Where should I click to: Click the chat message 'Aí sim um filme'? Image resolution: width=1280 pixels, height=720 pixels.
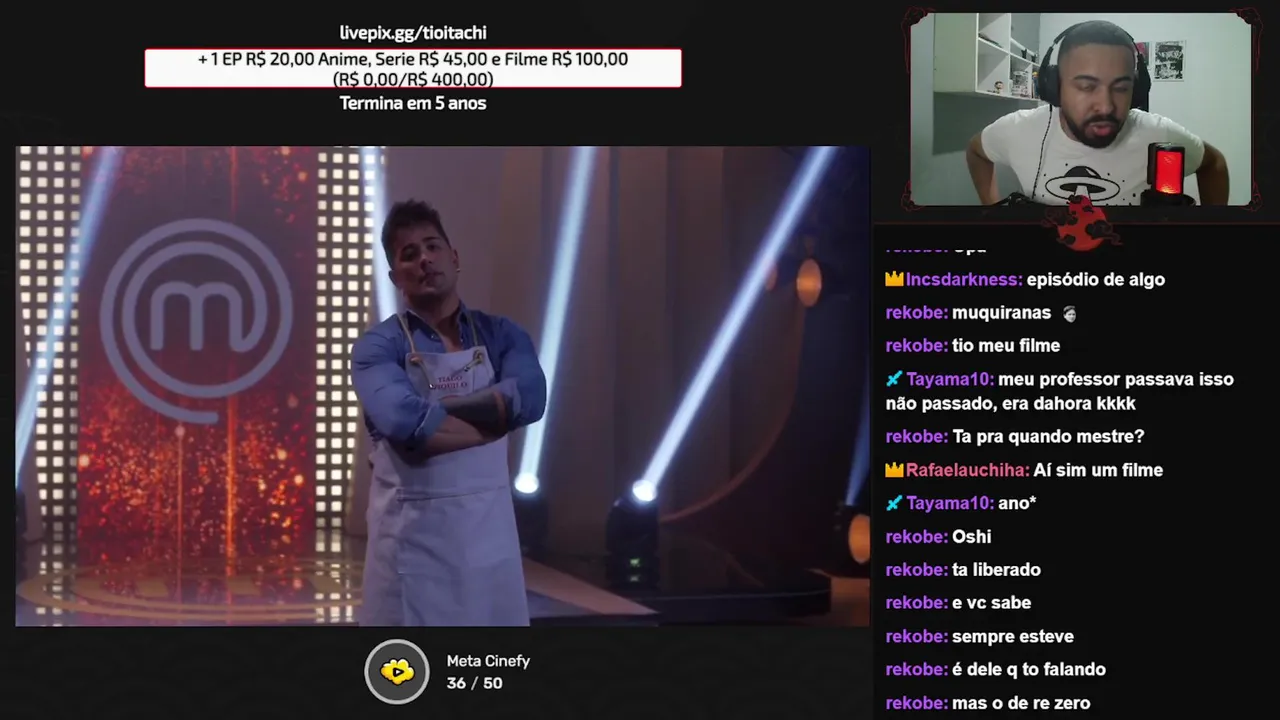tap(1098, 470)
